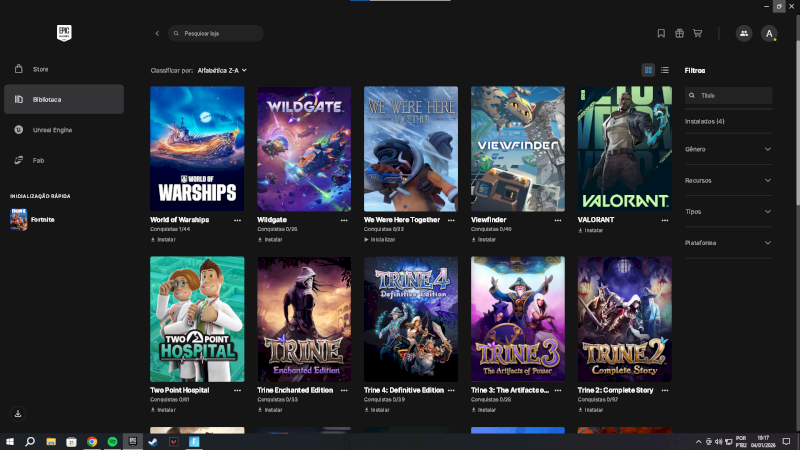Expand the Tipos filter
The height and width of the screenshot is (450, 800).
729,211
